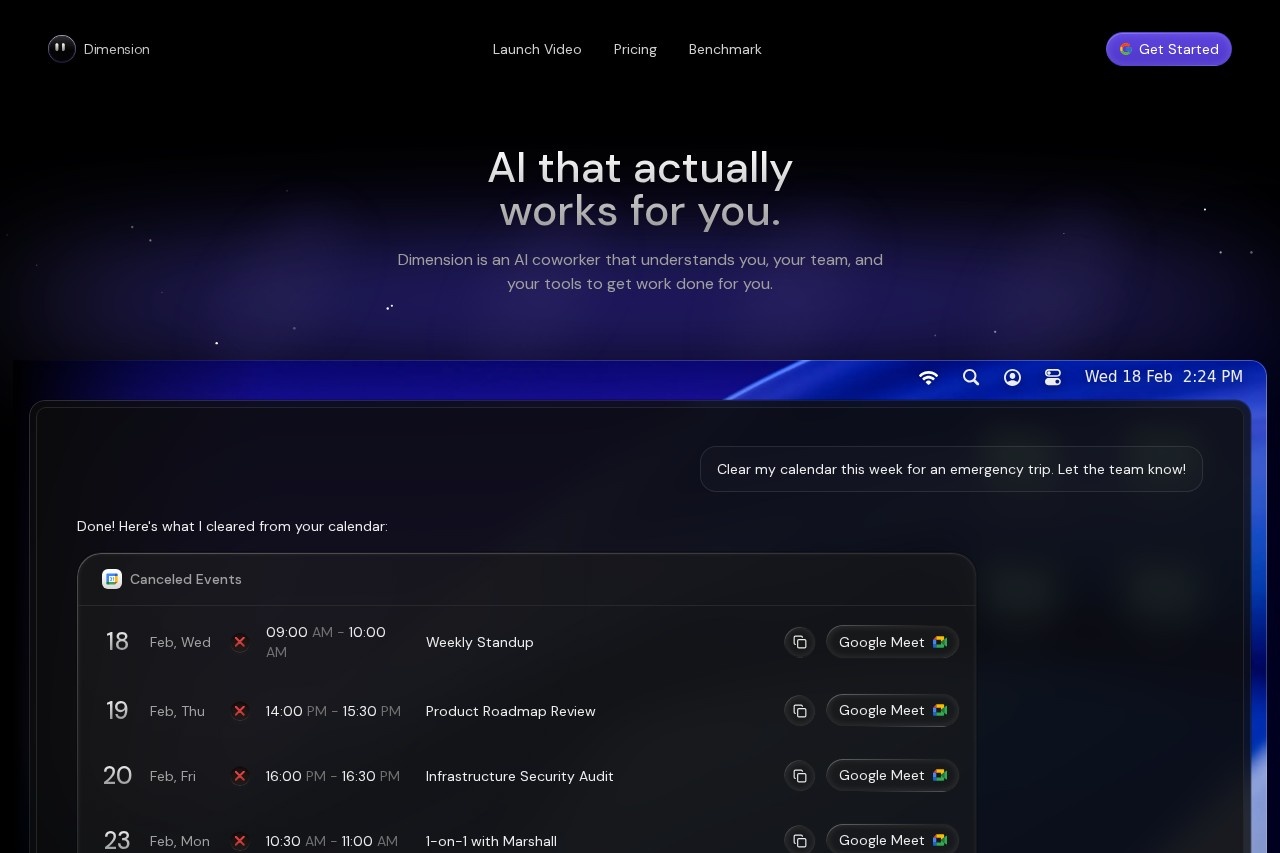
Task: Click the date and time display
Action: coord(1163,377)
